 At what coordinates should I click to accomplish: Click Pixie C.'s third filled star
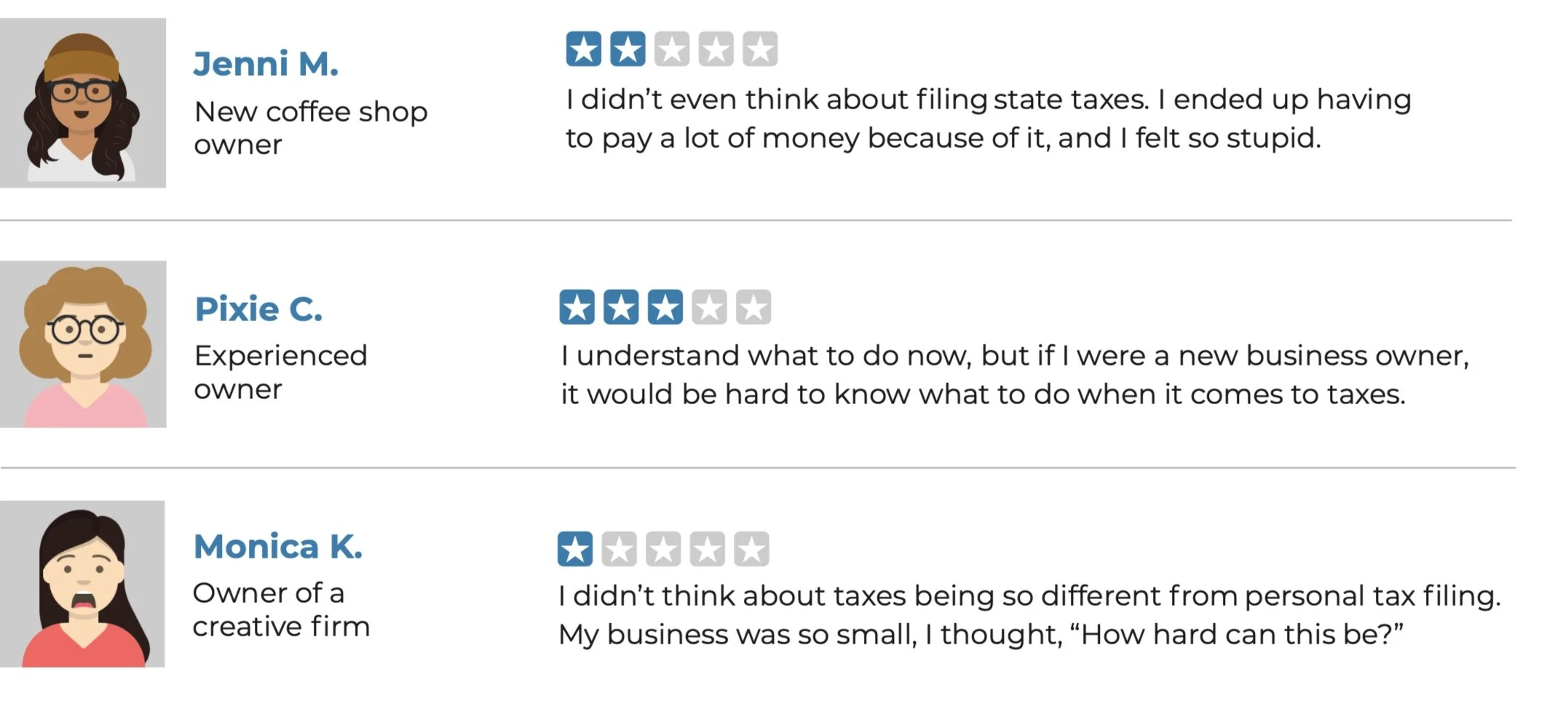coord(665,307)
